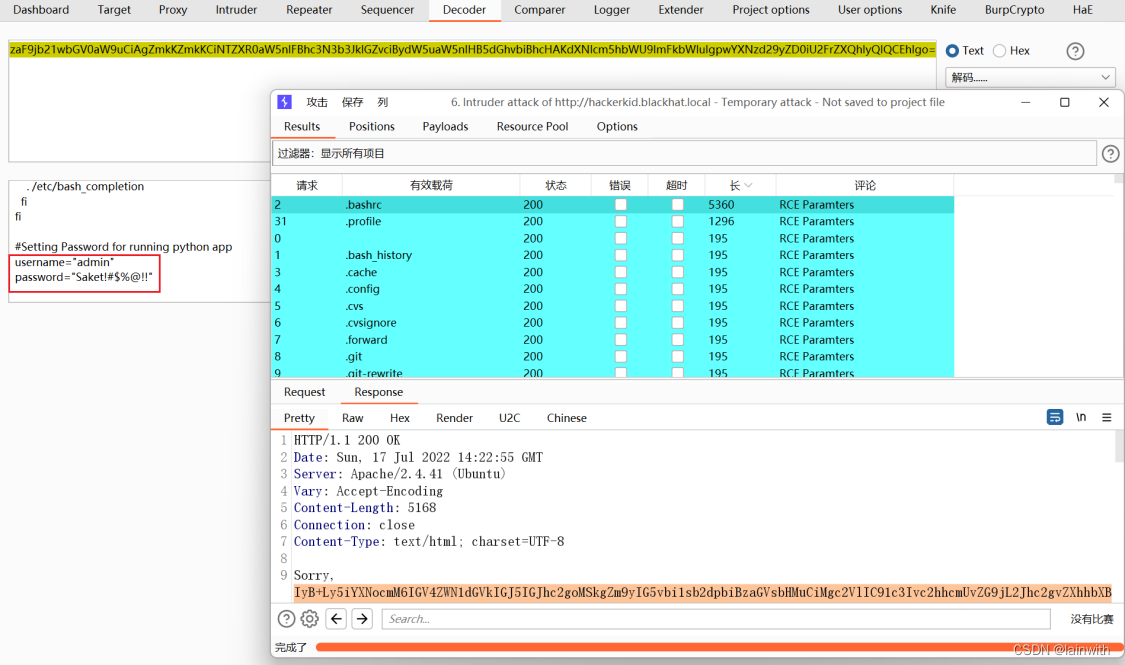Toggle timeout checkbox for .profile row

(x=677, y=222)
